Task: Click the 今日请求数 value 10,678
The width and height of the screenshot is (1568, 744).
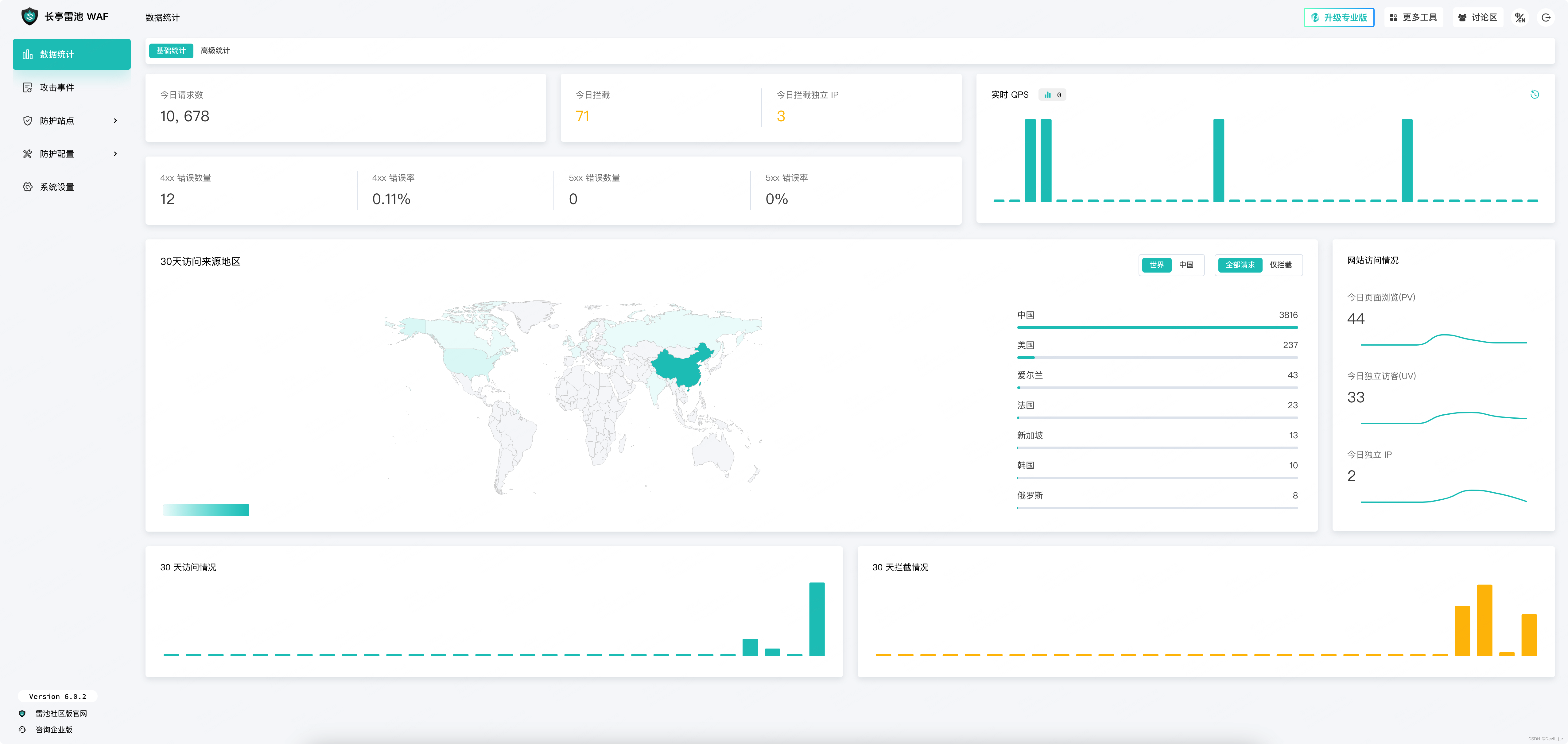Action: coord(184,116)
